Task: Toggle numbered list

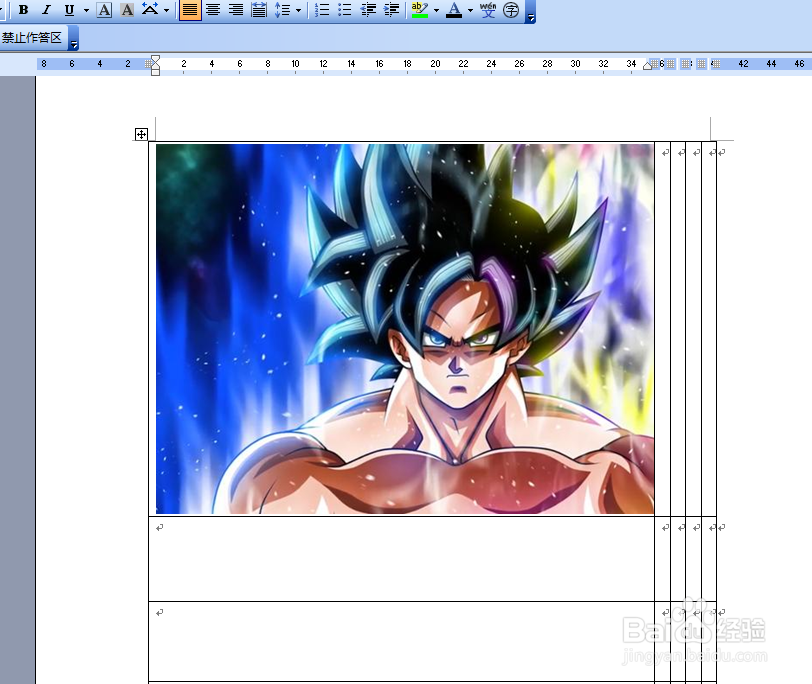Action: pos(322,9)
